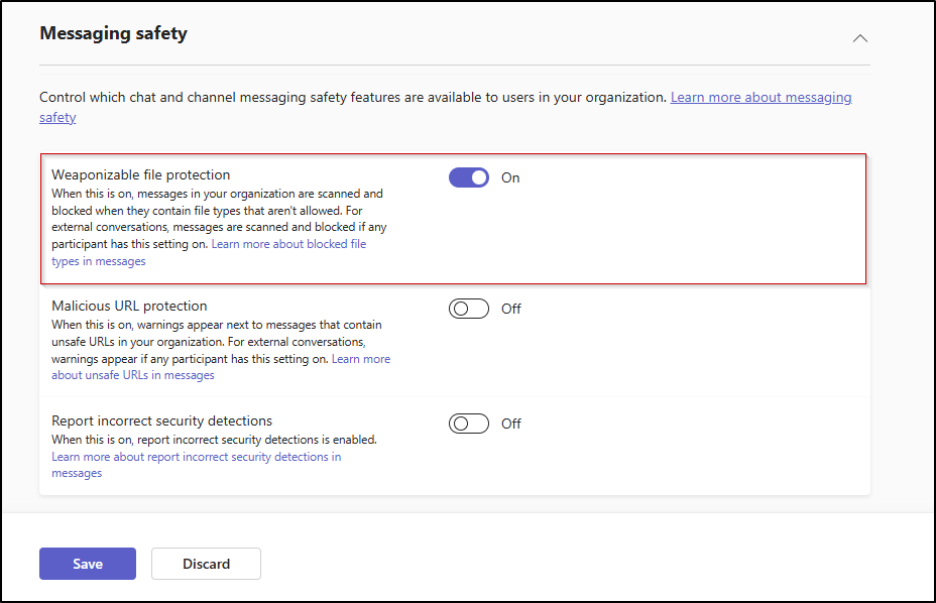This screenshot has width=936, height=603.
Task: Open Learn more about report incorrect security detections
Action: pos(196,456)
